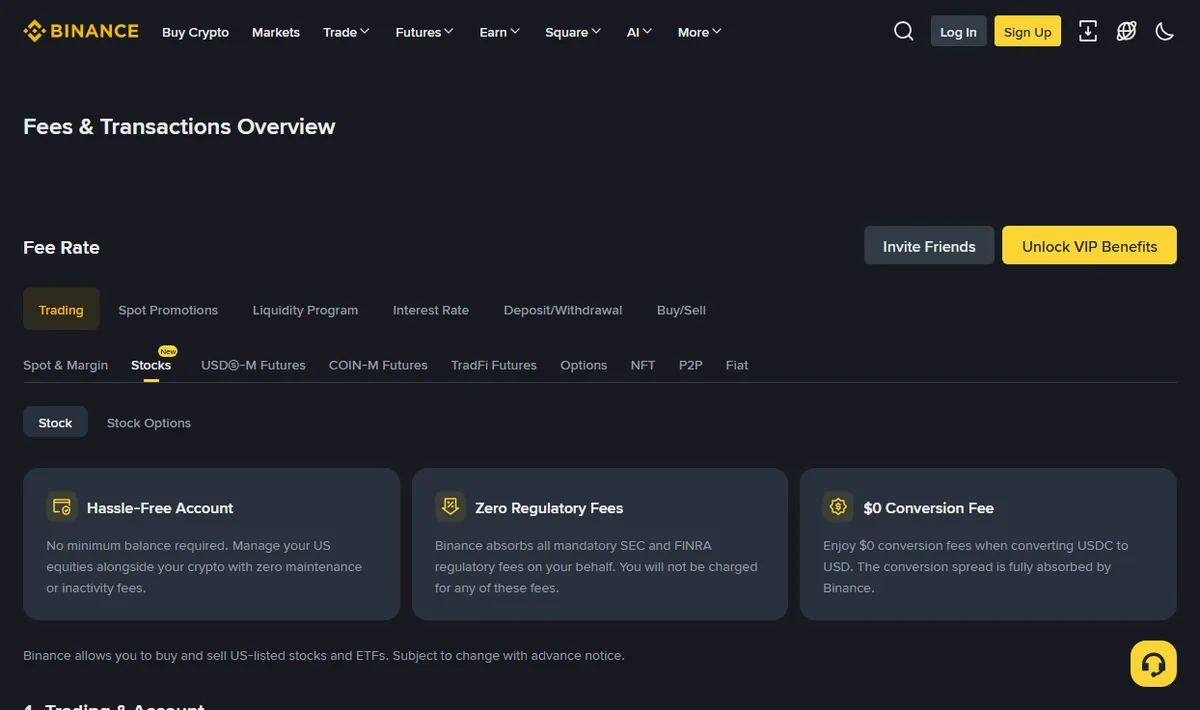Click the Fees & Transactions Overview title
Viewport: 1200px width, 710px height.
click(x=179, y=127)
